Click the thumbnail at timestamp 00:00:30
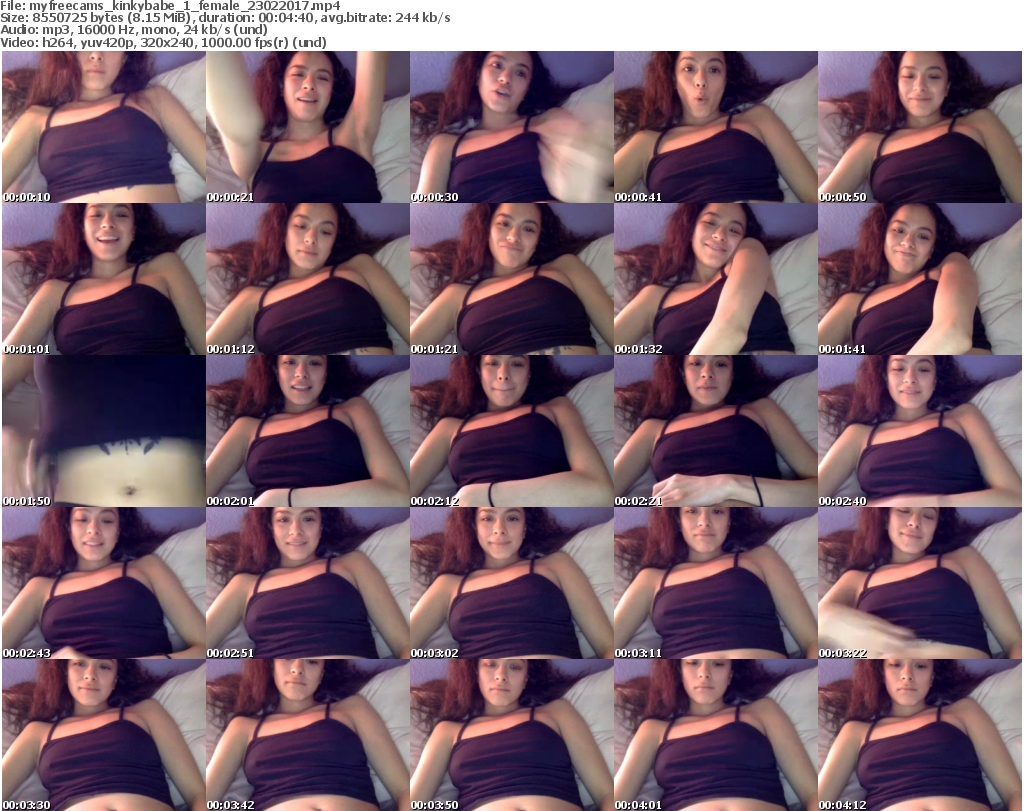Image resolution: width=1024 pixels, height=811 pixels. (511, 127)
